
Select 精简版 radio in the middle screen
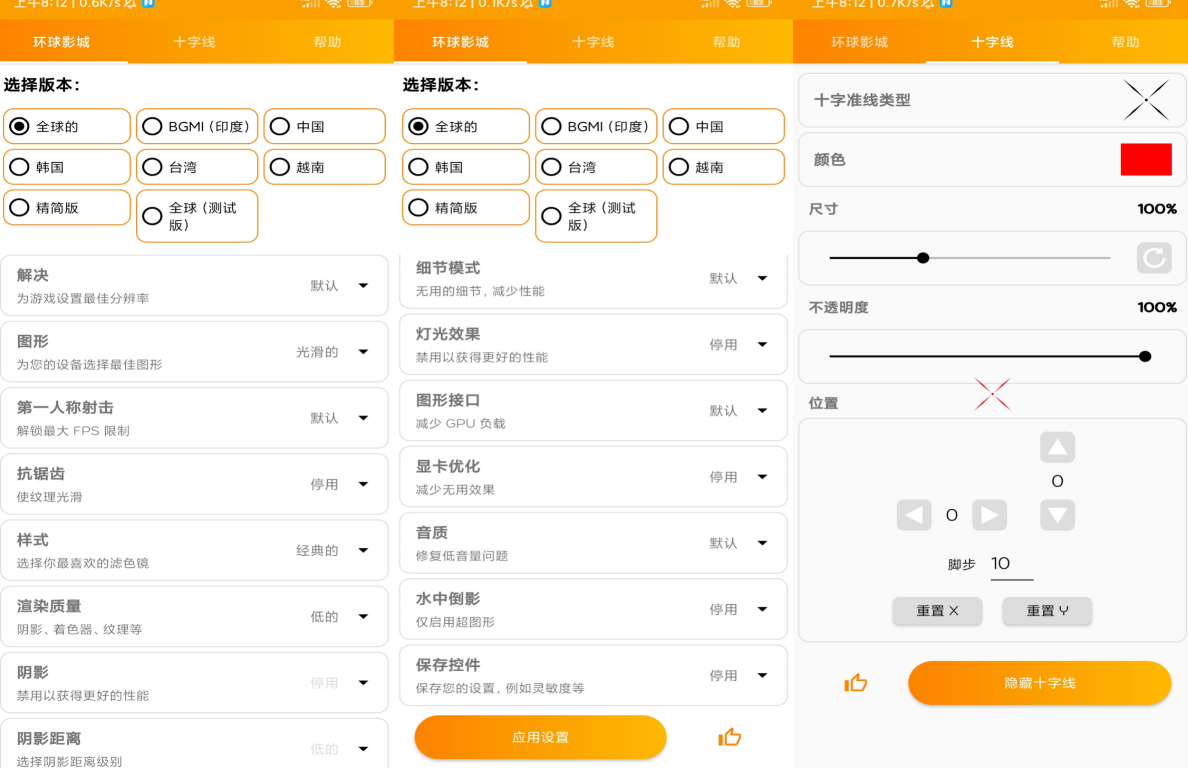[466, 208]
